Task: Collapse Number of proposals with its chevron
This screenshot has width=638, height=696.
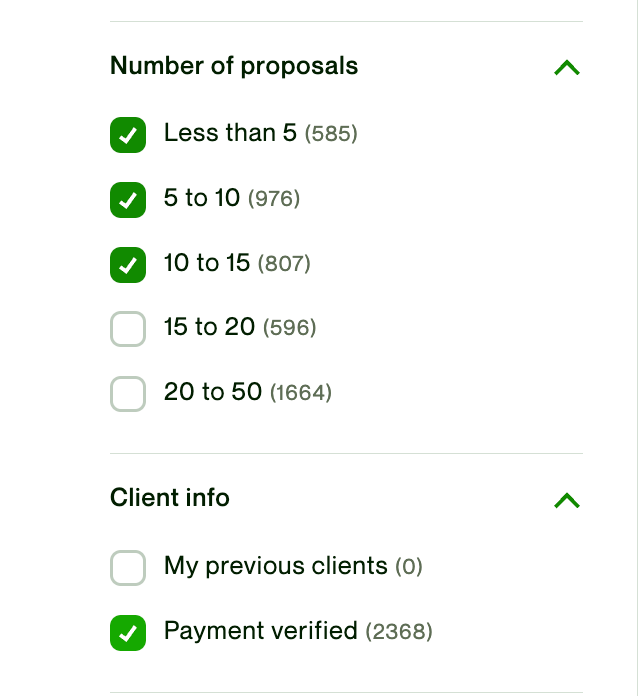Action: pos(566,68)
